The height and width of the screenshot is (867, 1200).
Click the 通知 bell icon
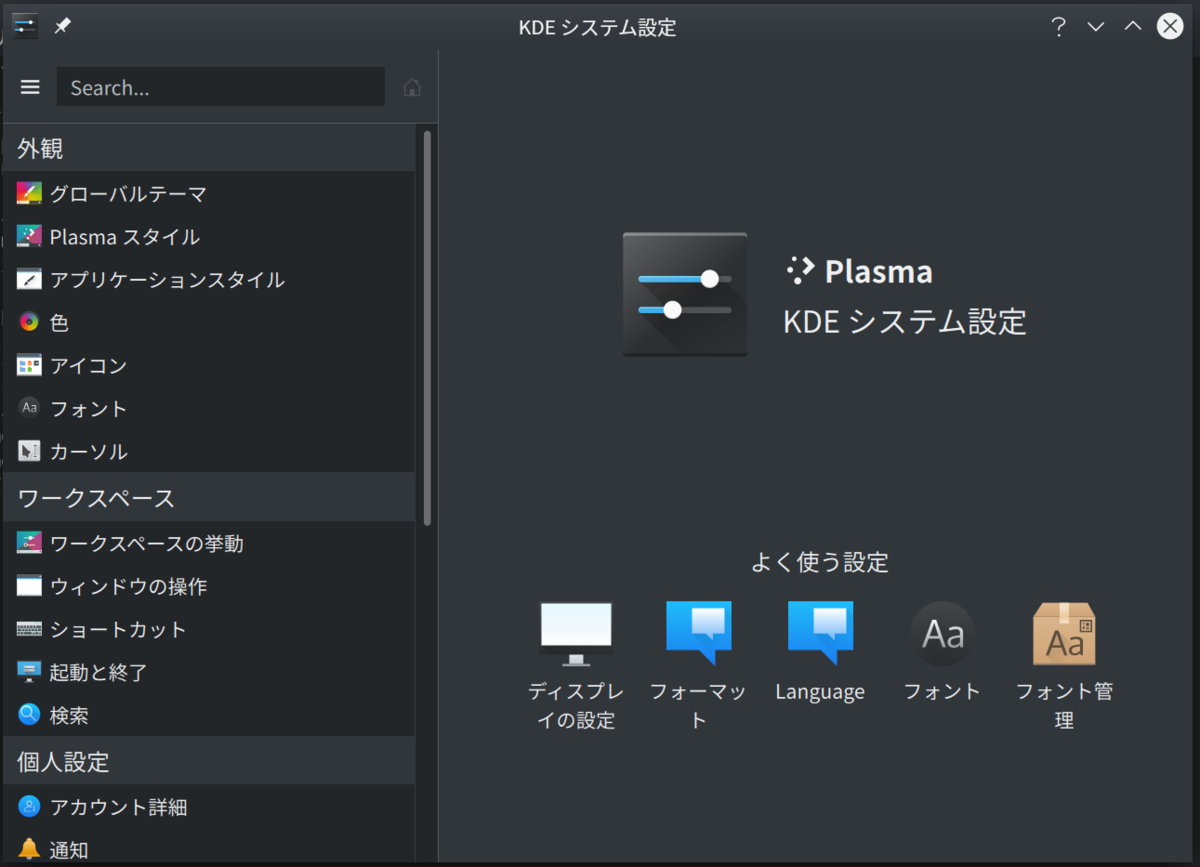[x=29, y=850]
